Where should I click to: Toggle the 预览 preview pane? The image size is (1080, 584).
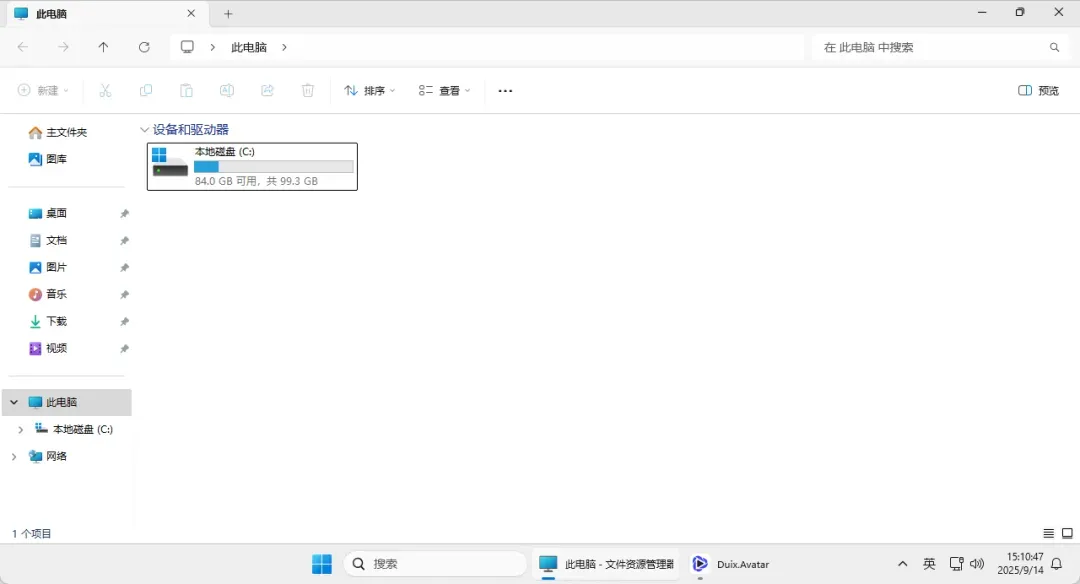1038,91
